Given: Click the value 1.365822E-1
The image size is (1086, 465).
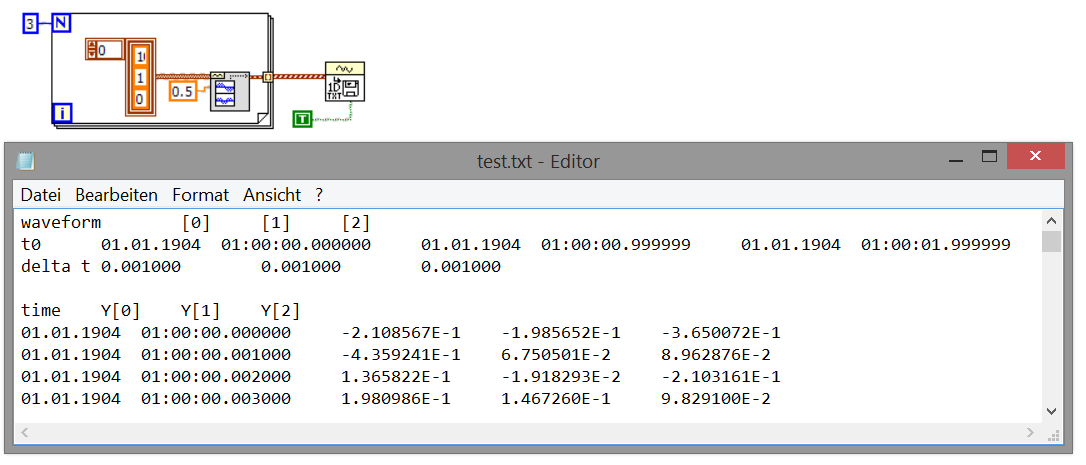Looking at the screenshot, I should [x=396, y=377].
